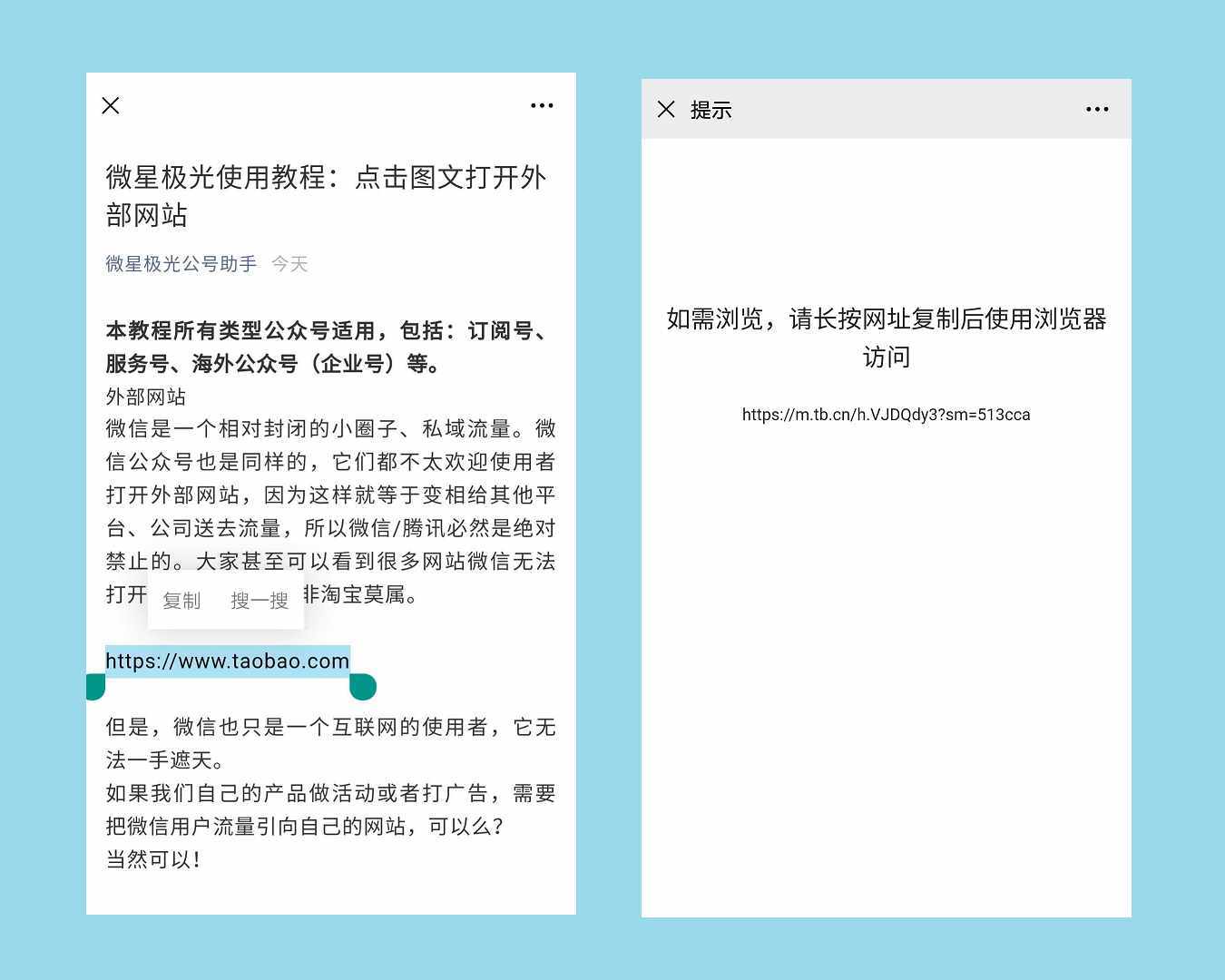1225x980 pixels.
Task: Open the article's three-dot more menu
Action: (x=542, y=105)
